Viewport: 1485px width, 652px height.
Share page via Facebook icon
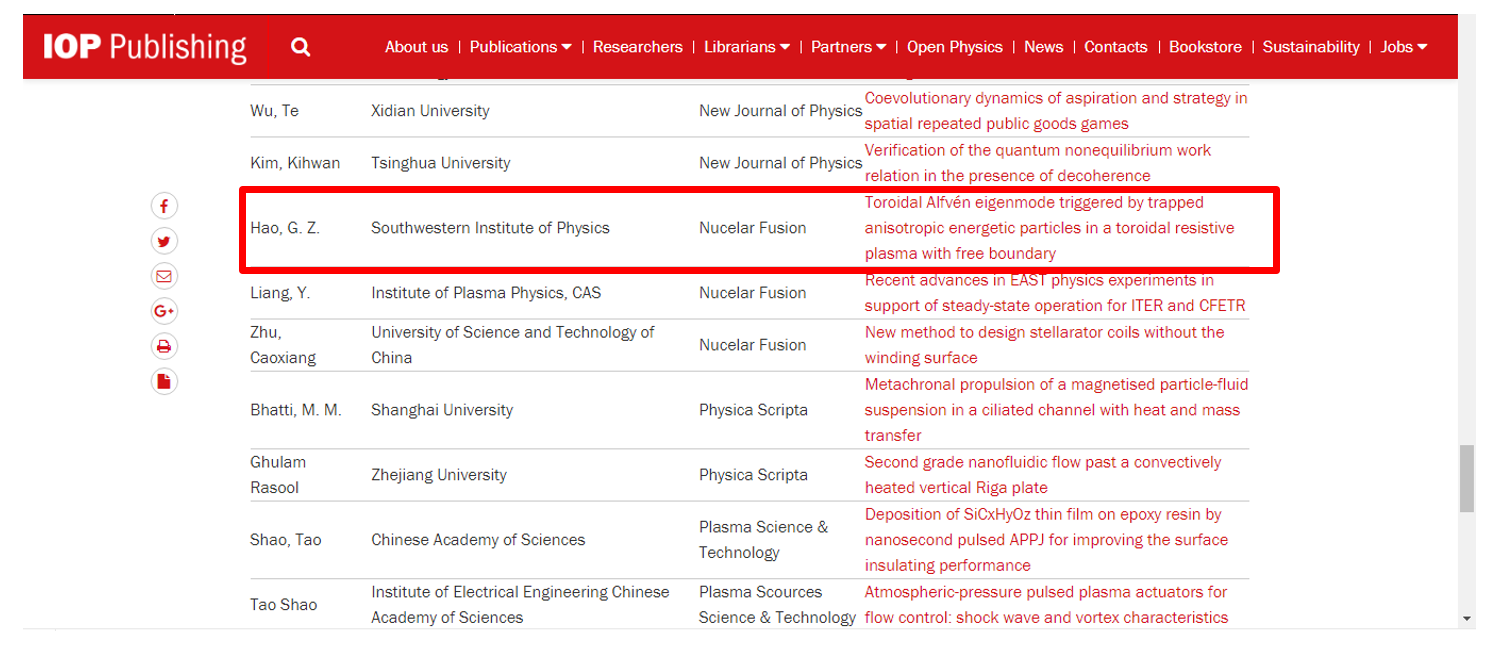164,206
